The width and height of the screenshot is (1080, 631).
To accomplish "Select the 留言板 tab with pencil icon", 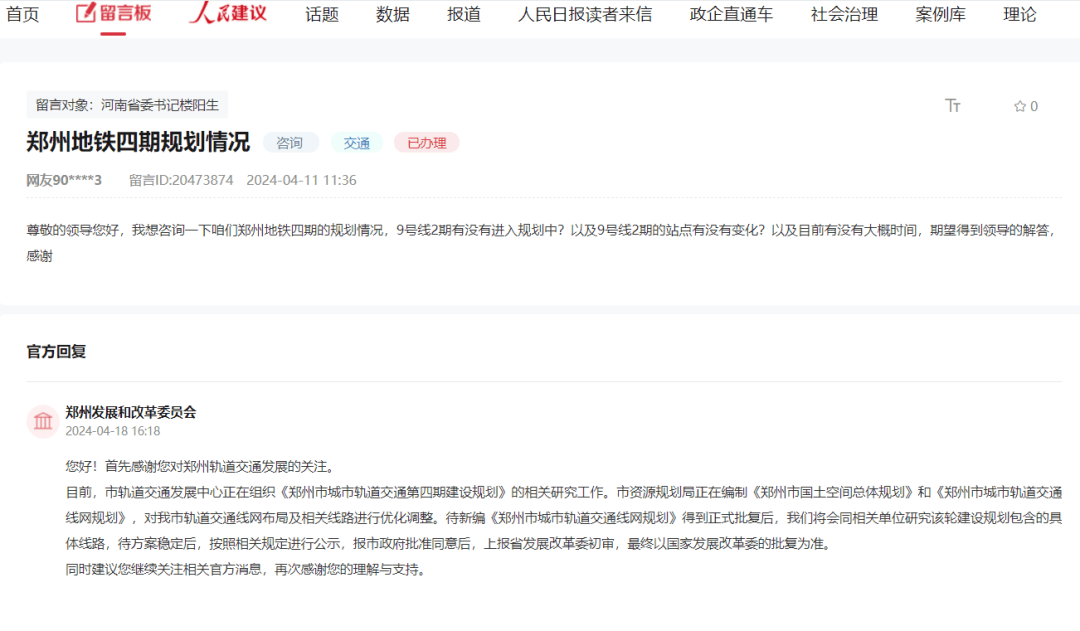I will coord(113,13).
